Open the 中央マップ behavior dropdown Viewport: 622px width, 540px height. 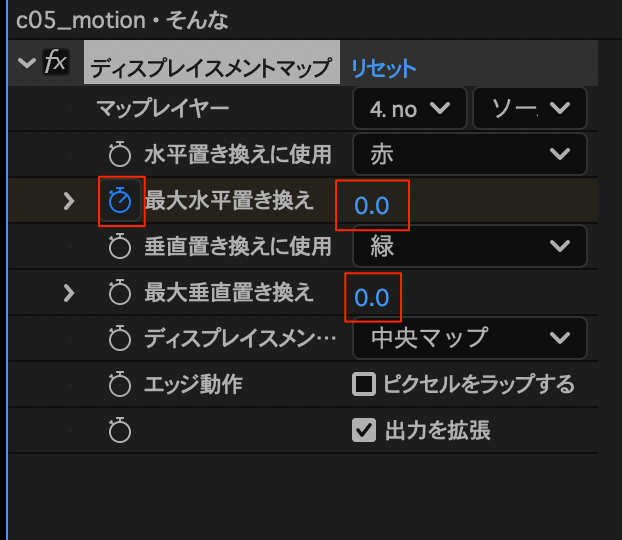click(x=469, y=338)
